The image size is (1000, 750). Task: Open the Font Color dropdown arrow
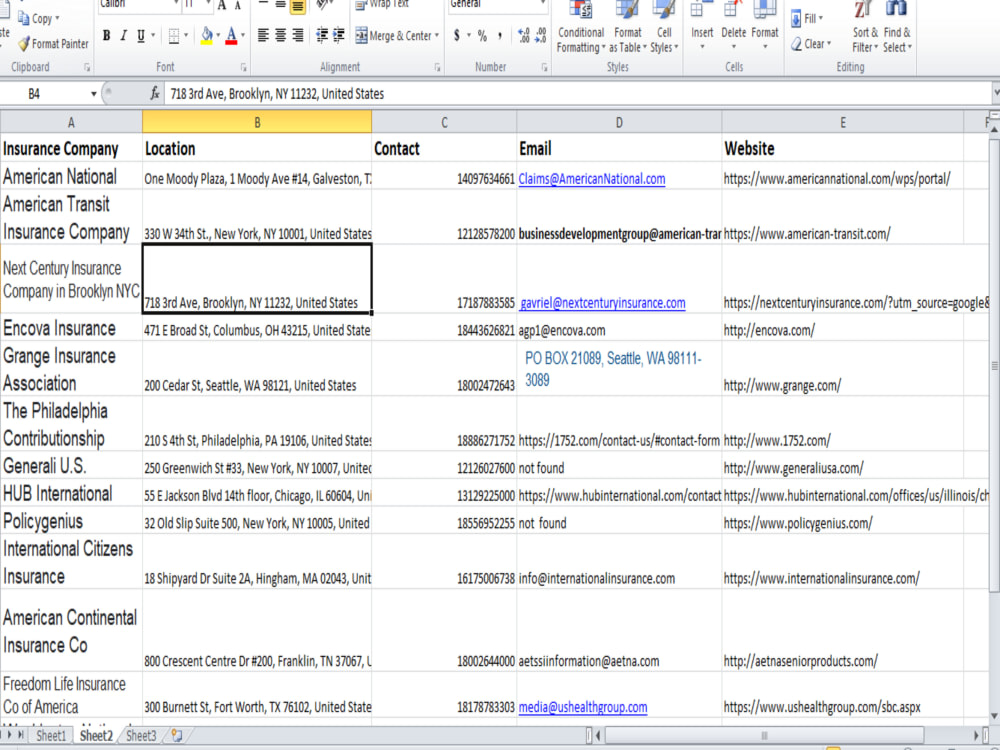click(243, 36)
